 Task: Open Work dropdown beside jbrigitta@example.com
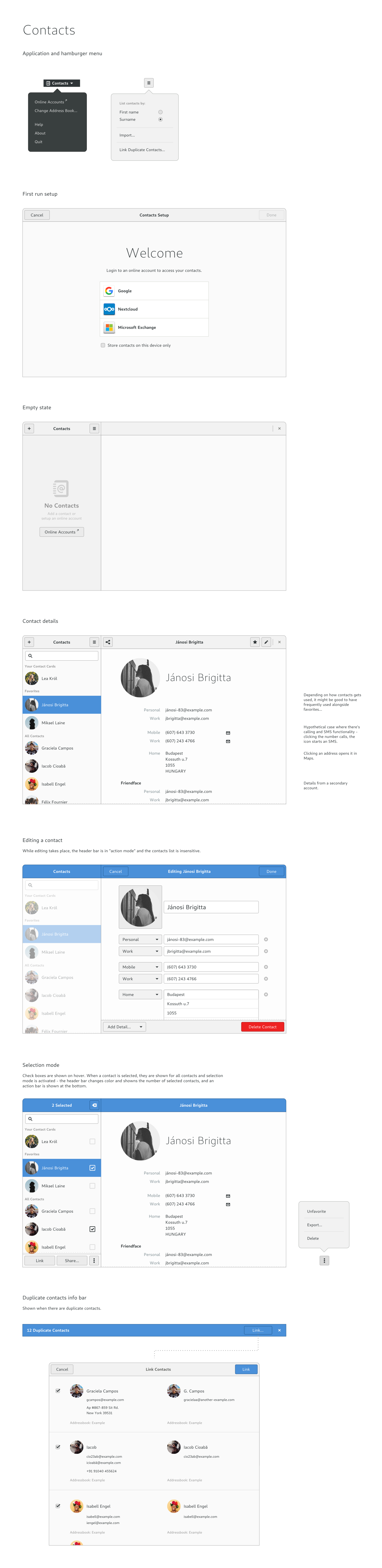click(141, 951)
